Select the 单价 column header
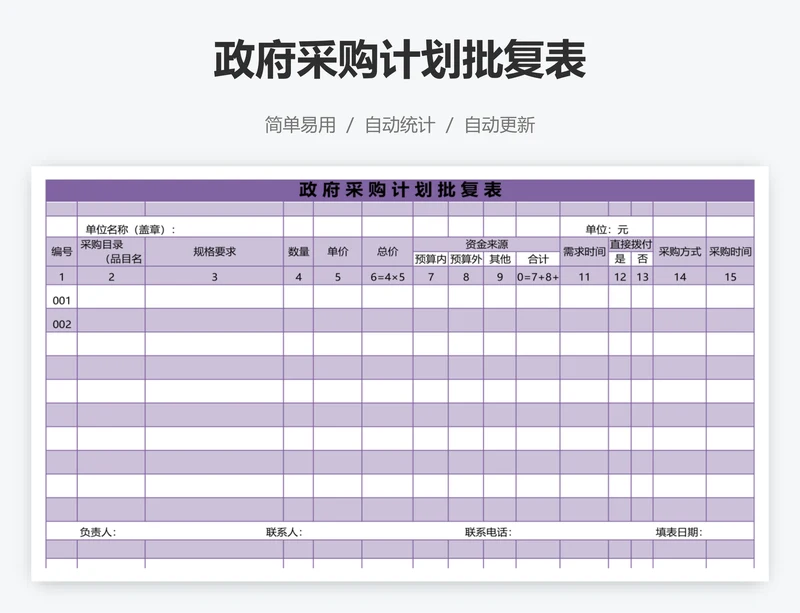The height and width of the screenshot is (613, 800). (338, 252)
